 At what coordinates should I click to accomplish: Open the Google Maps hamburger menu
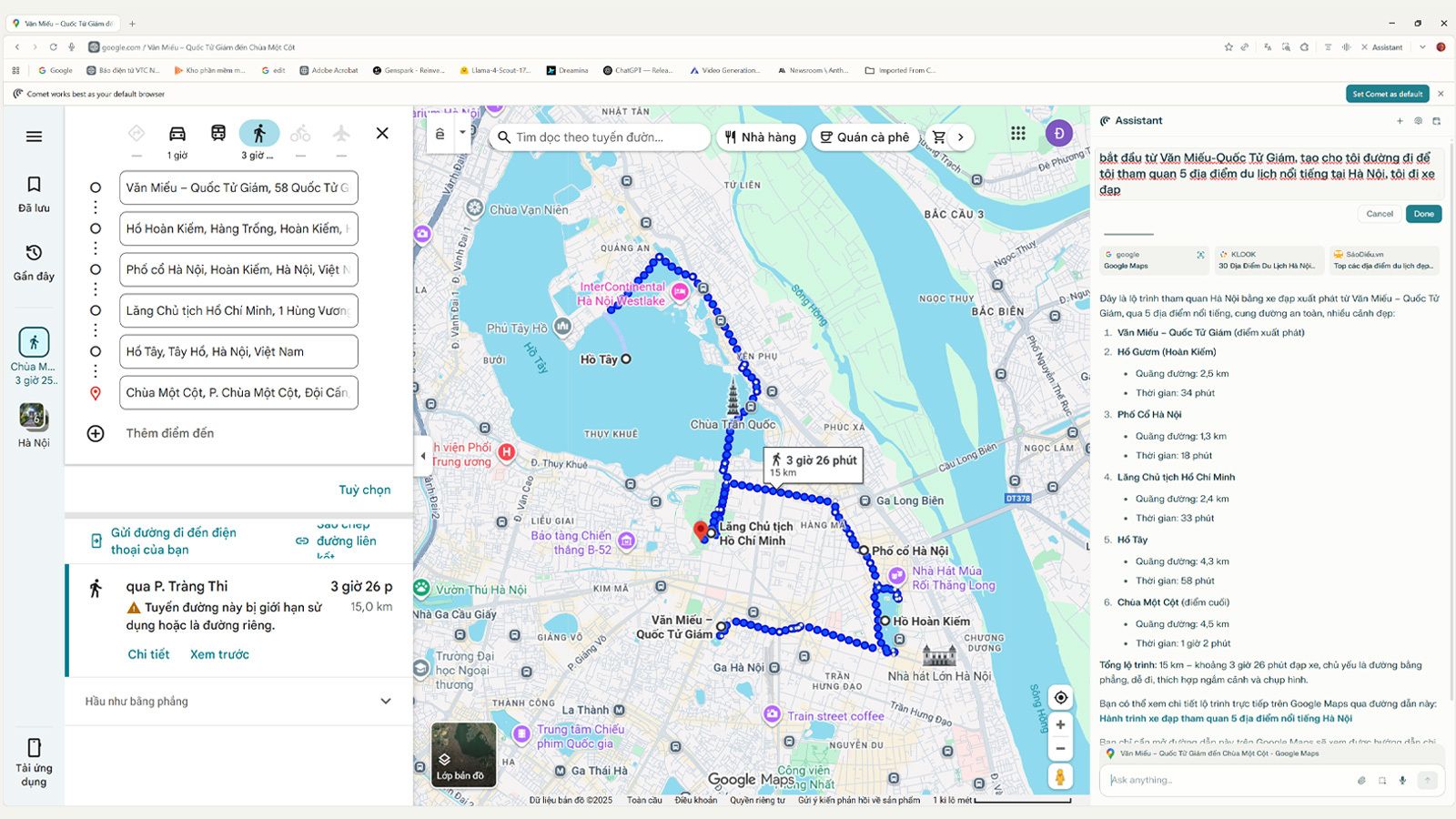pos(34,136)
